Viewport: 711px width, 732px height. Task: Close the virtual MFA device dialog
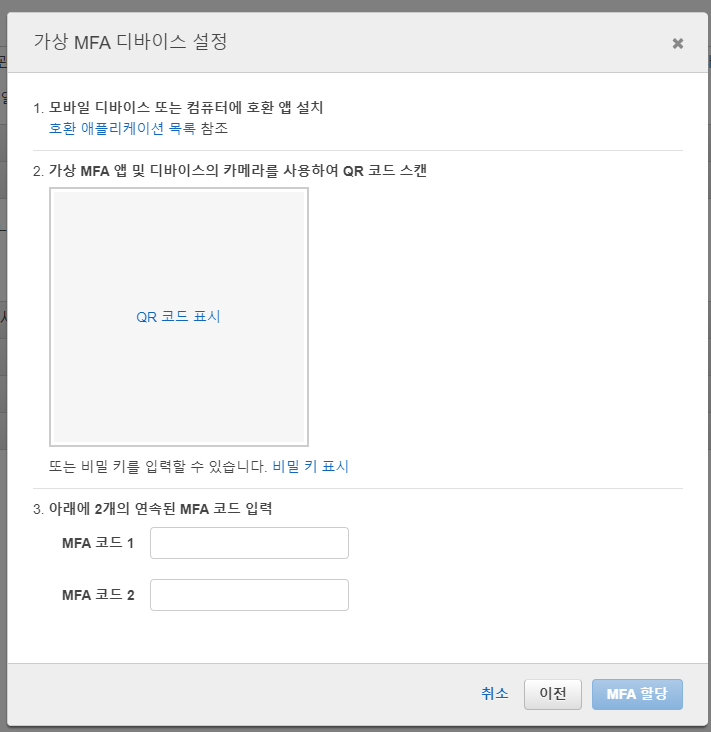pos(677,43)
